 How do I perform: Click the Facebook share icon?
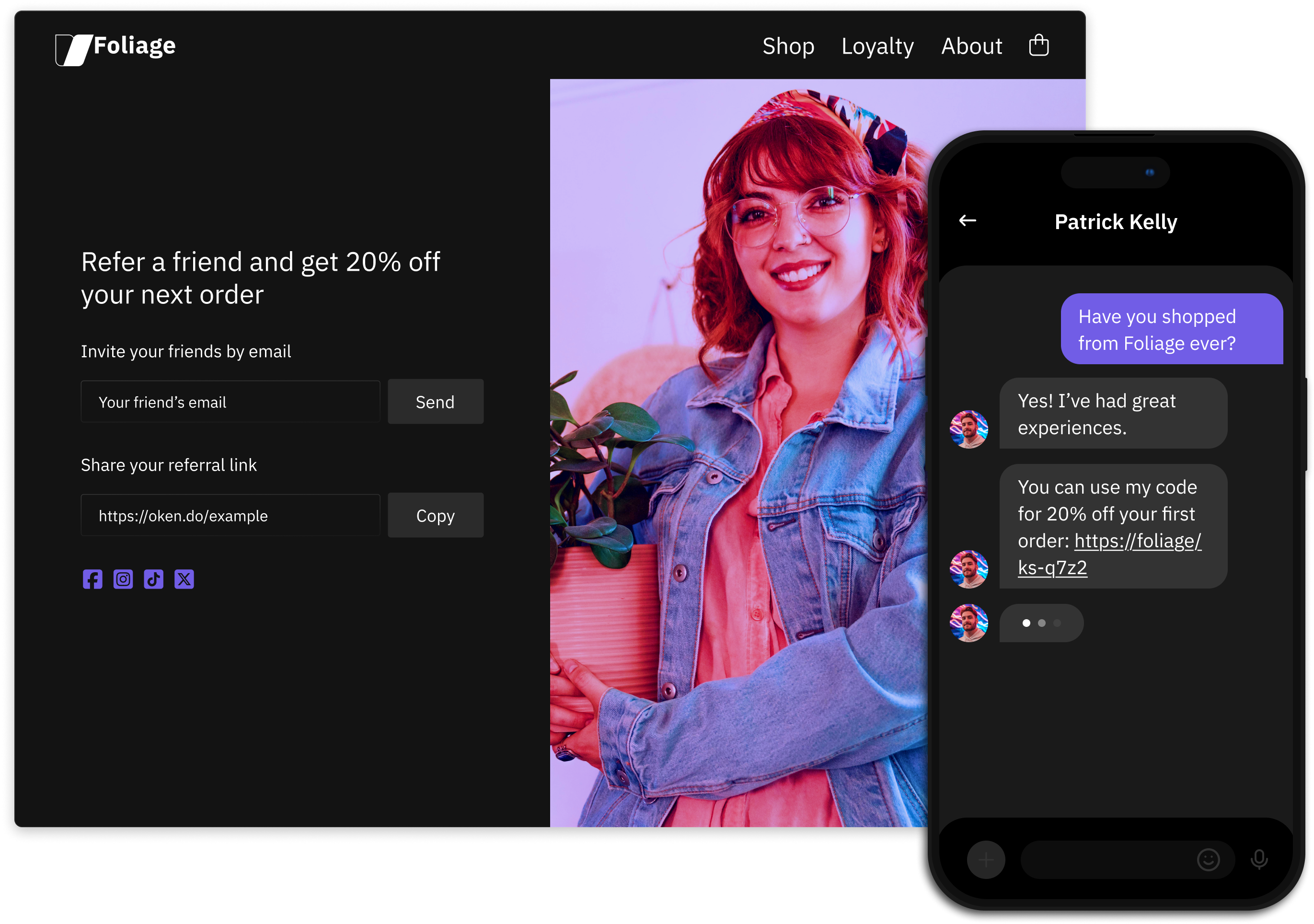tap(92, 579)
